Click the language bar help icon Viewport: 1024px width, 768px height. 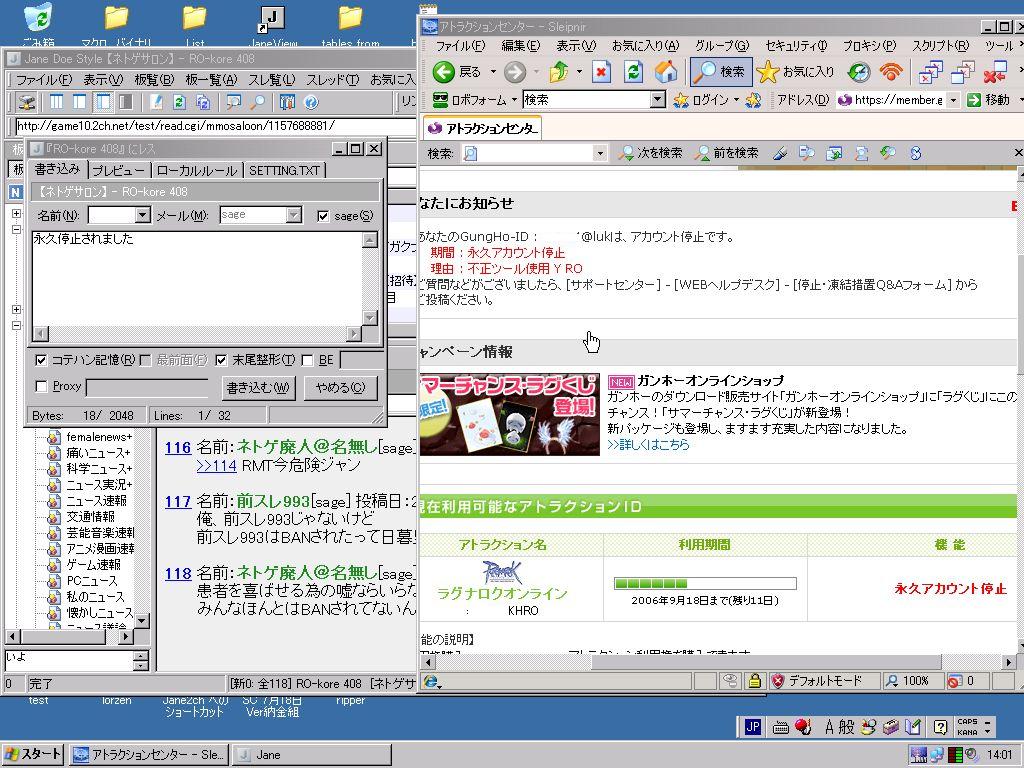pyautogui.click(x=940, y=726)
